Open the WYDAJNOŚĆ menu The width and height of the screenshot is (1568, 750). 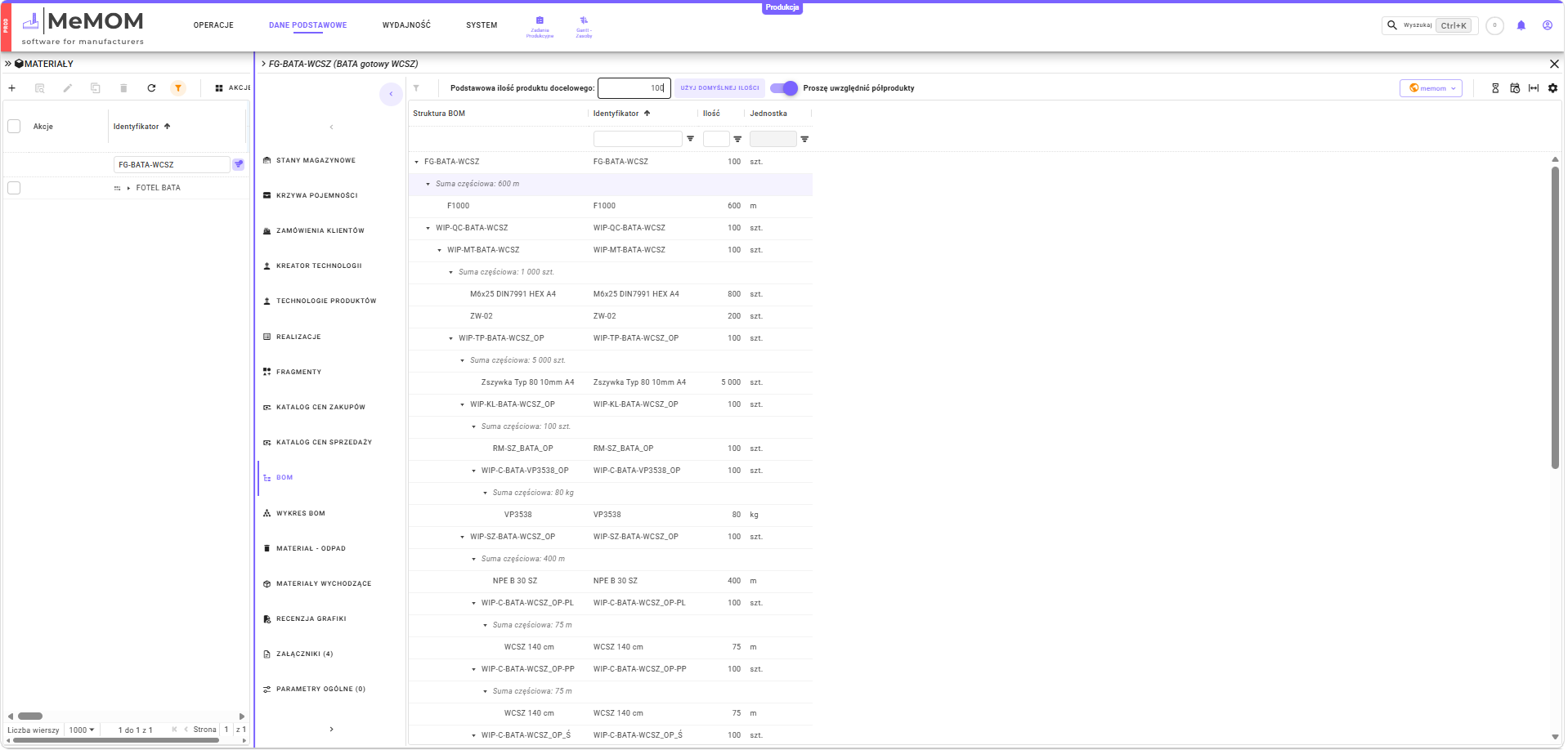tap(406, 25)
